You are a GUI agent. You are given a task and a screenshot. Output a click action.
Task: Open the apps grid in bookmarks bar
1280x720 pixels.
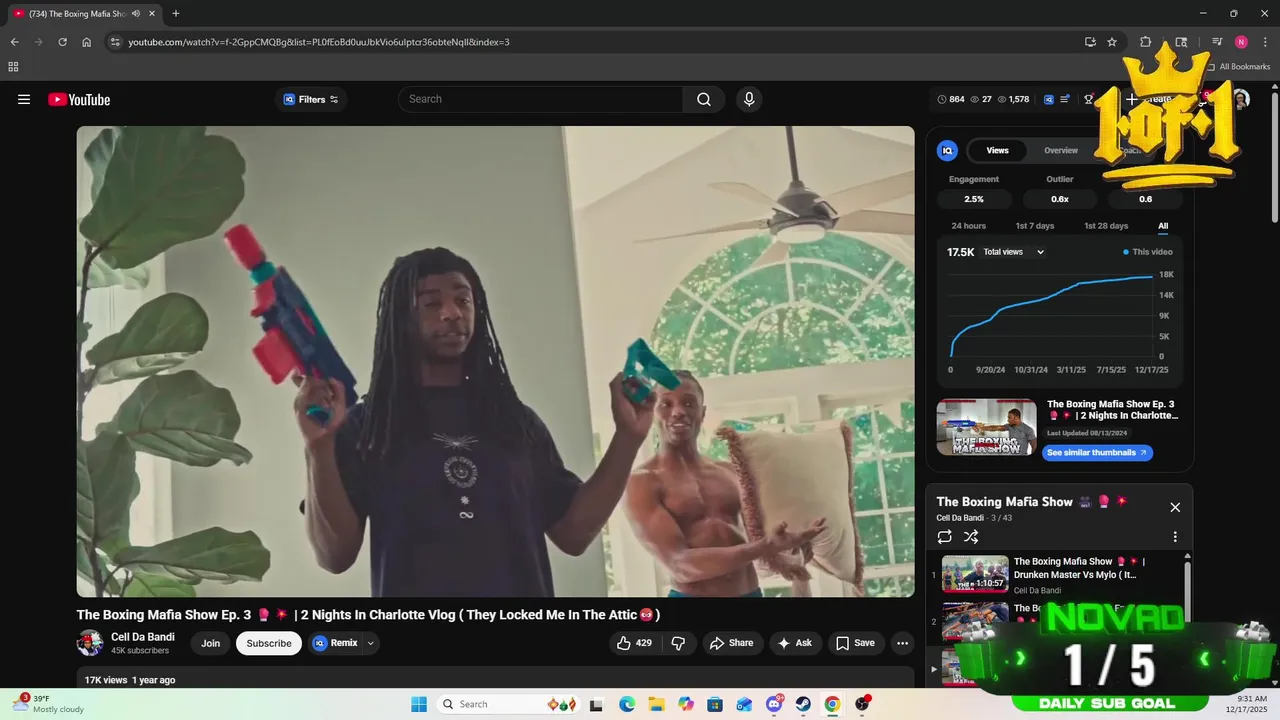coord(13,67)
